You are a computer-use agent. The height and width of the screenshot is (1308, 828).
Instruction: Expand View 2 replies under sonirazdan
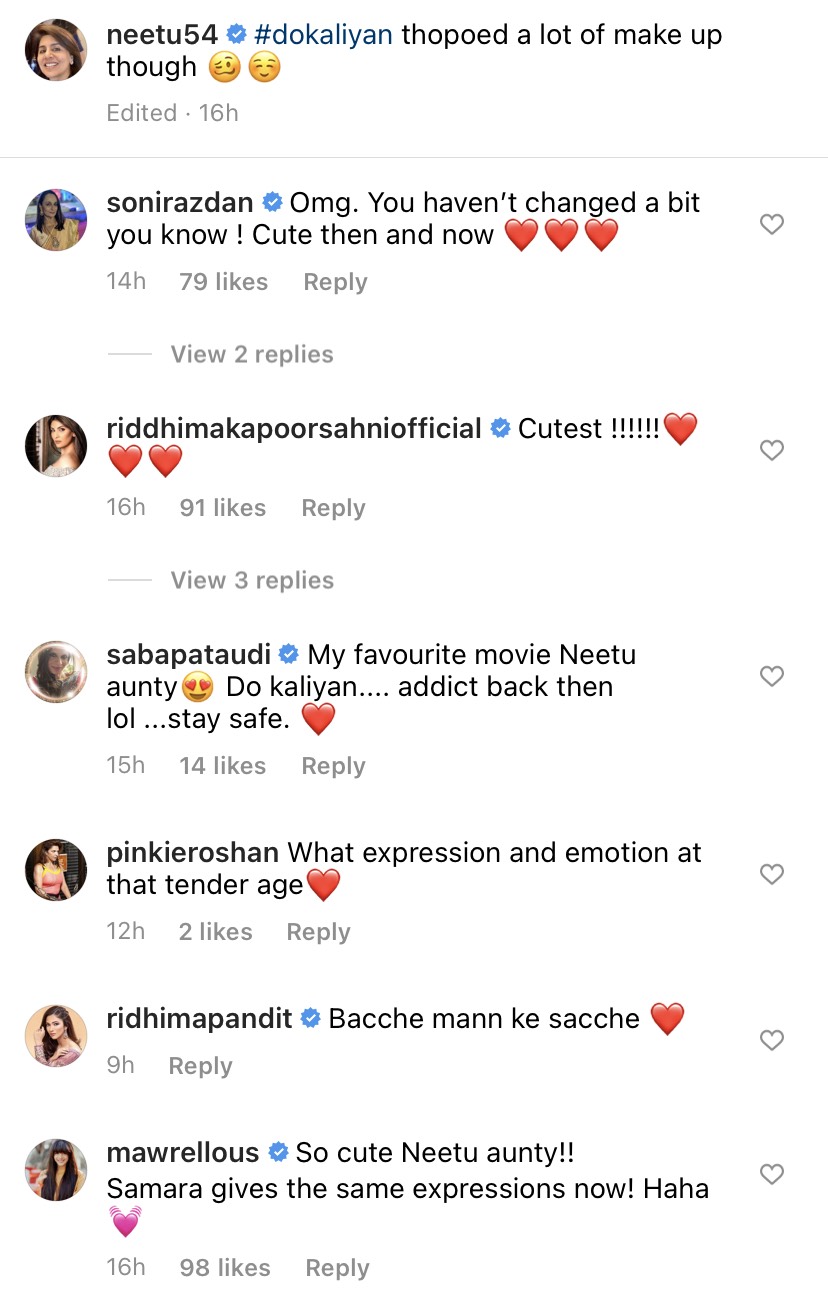coord(251,354)
